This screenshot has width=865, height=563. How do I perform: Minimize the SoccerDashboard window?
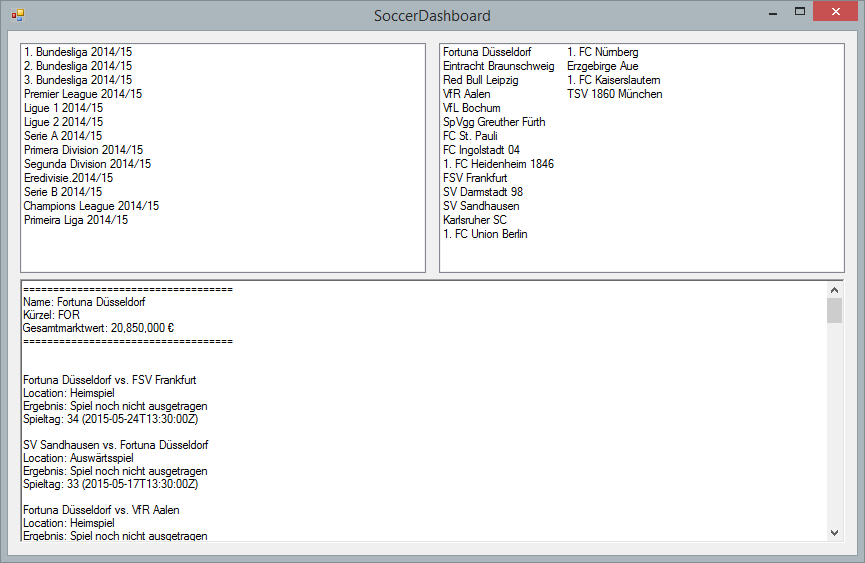(x=773, y=12)
